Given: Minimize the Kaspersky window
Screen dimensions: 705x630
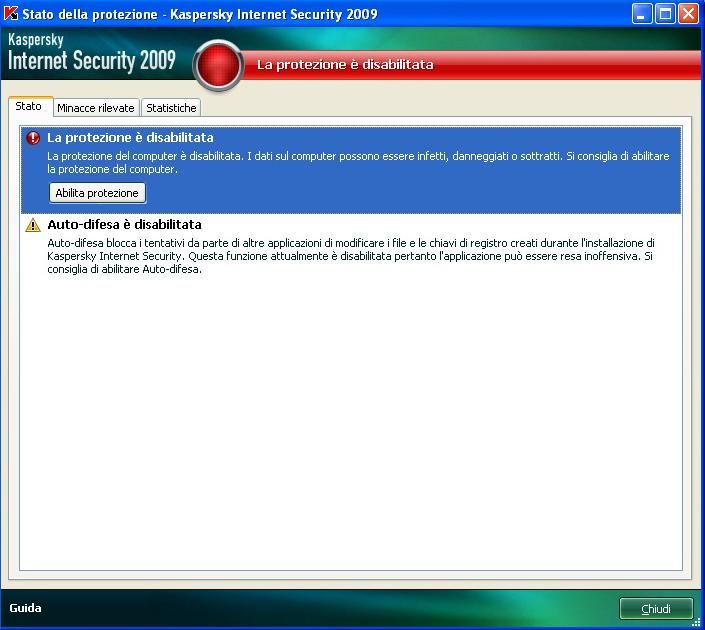Looking at the screenshot, I should tap(642, 13).
